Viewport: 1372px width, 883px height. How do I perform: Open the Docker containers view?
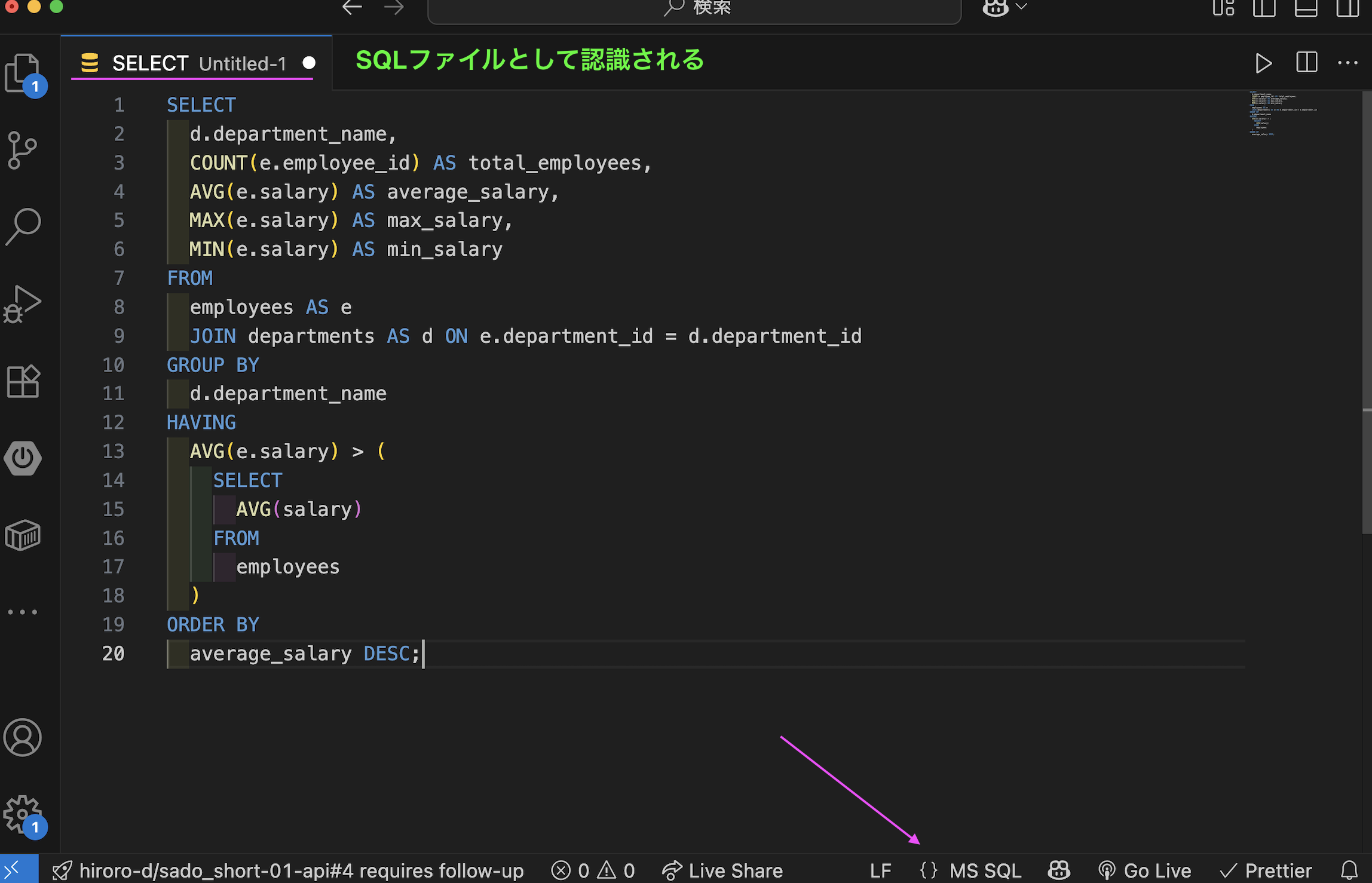tap(24, 536)
